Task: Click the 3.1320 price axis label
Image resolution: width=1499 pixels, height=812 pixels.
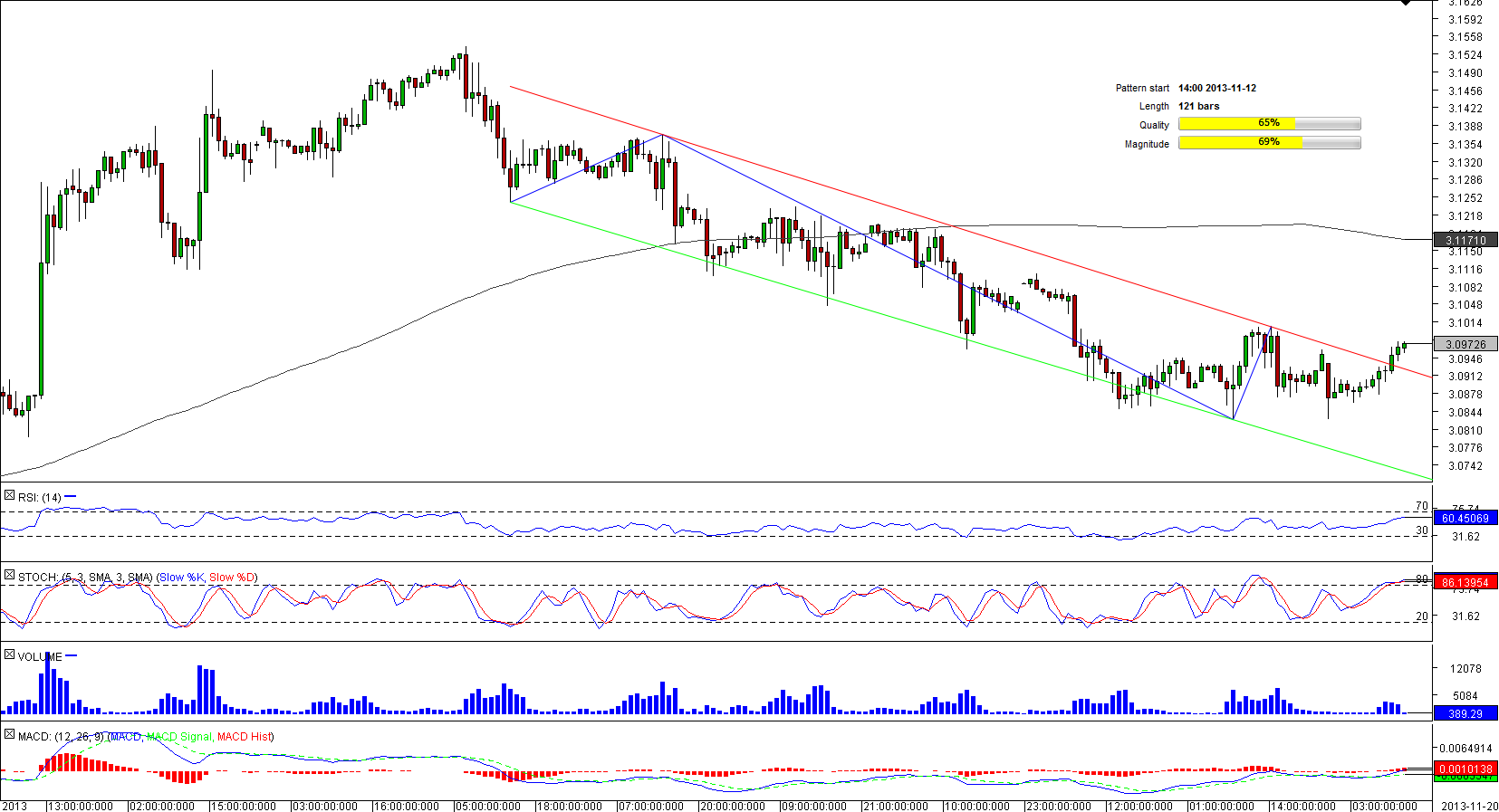Action: (1465, 163)
